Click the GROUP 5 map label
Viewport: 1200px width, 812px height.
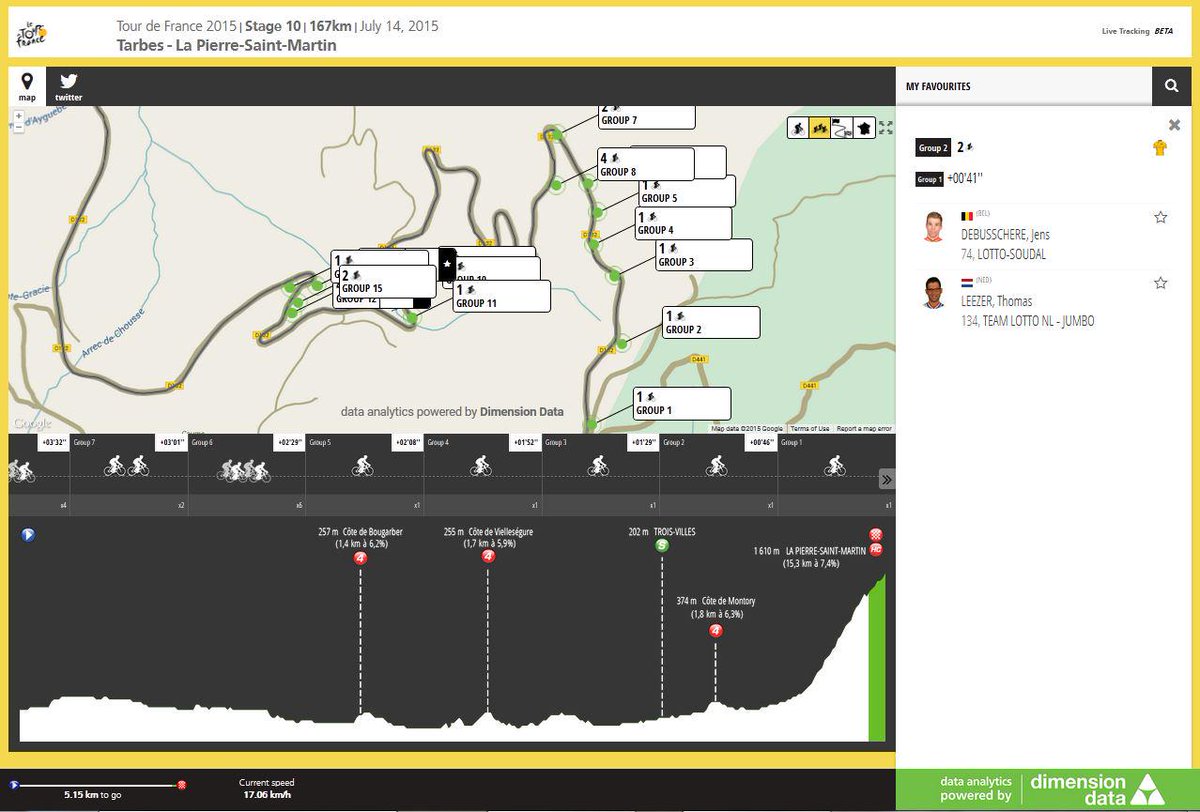686,191
